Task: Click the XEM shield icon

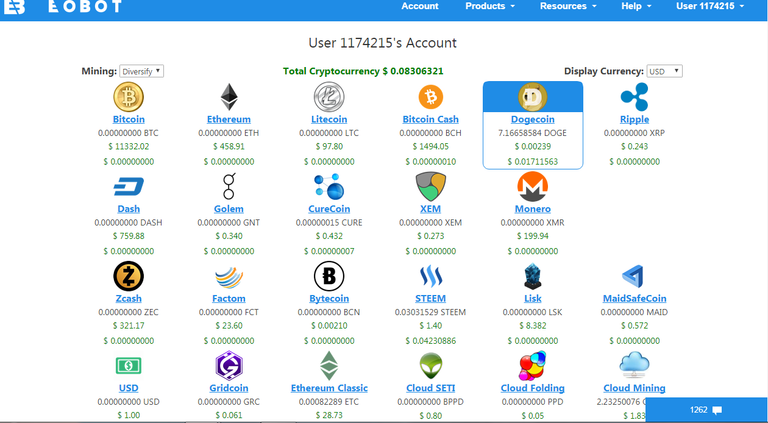Action: click(x=431, y=187)
